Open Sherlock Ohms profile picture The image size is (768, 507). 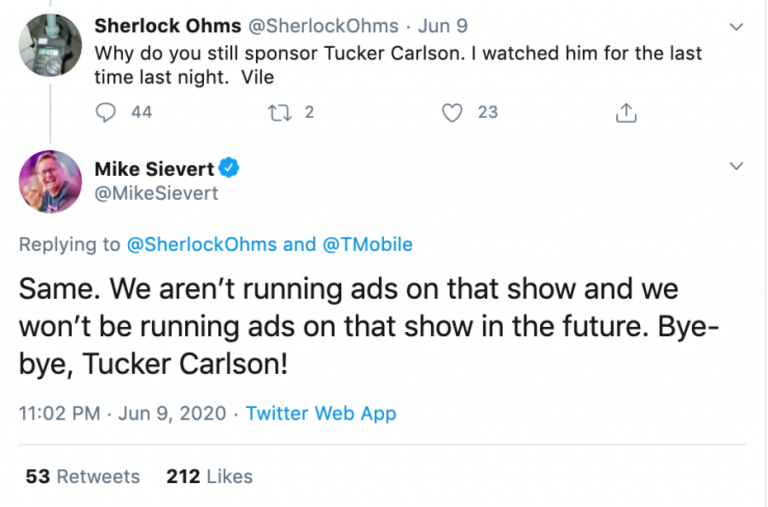[50, 45]
